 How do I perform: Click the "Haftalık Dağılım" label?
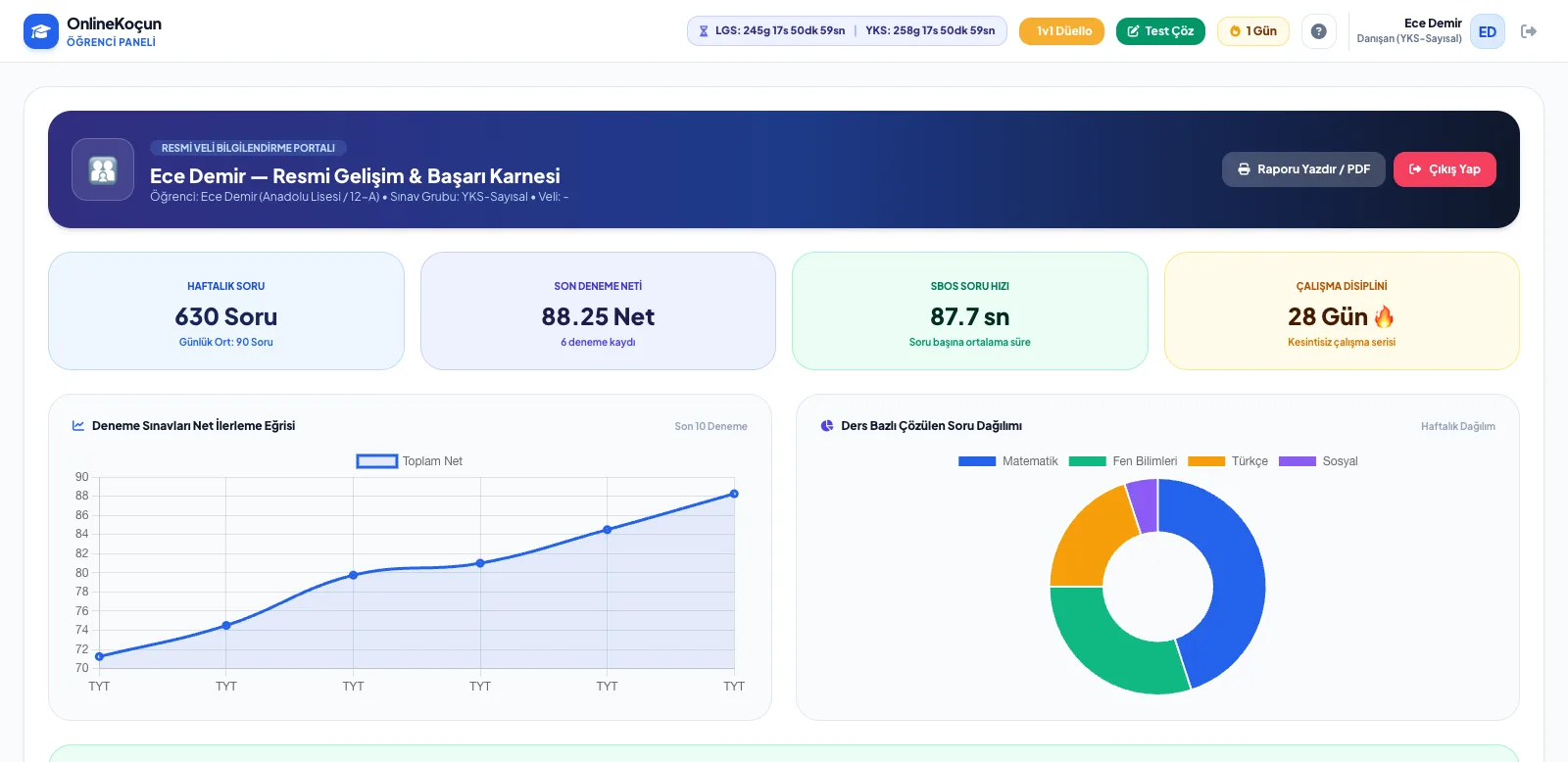(1458, 426)
